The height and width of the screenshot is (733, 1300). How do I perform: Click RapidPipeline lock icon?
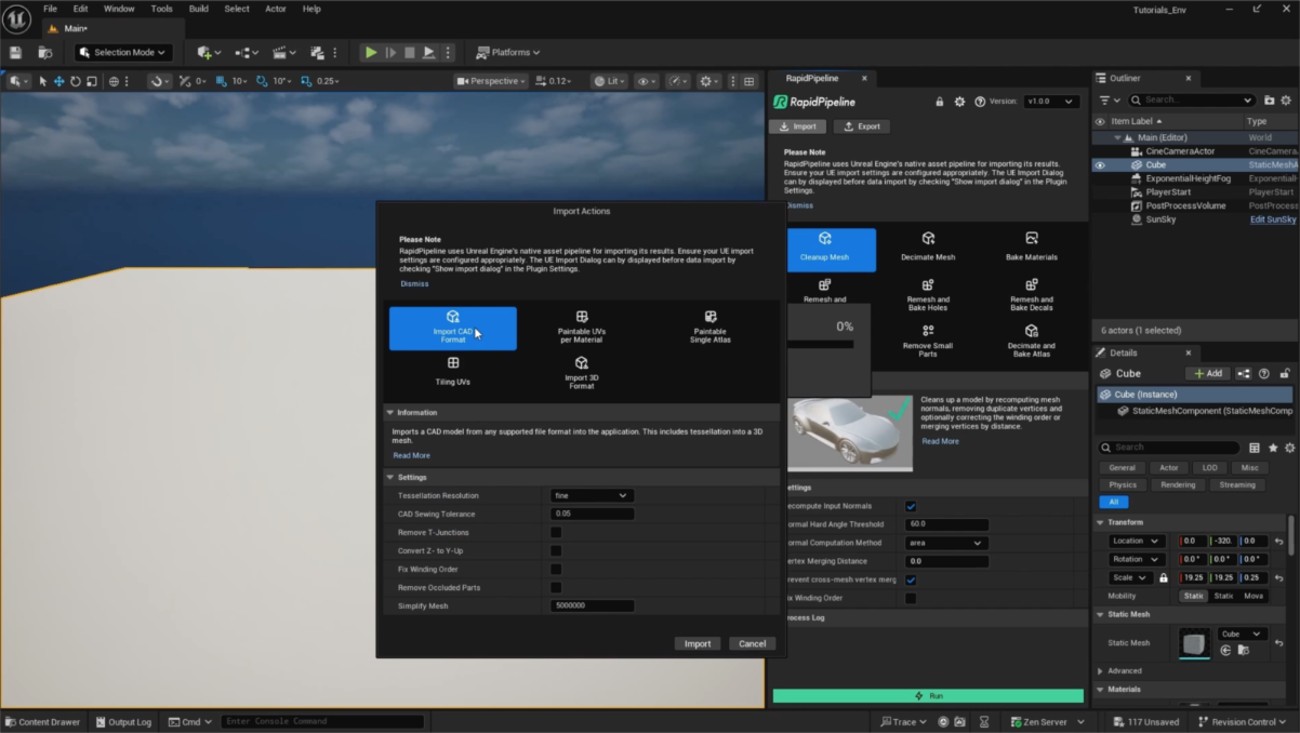pyautogui.click(x=939, y=102)
